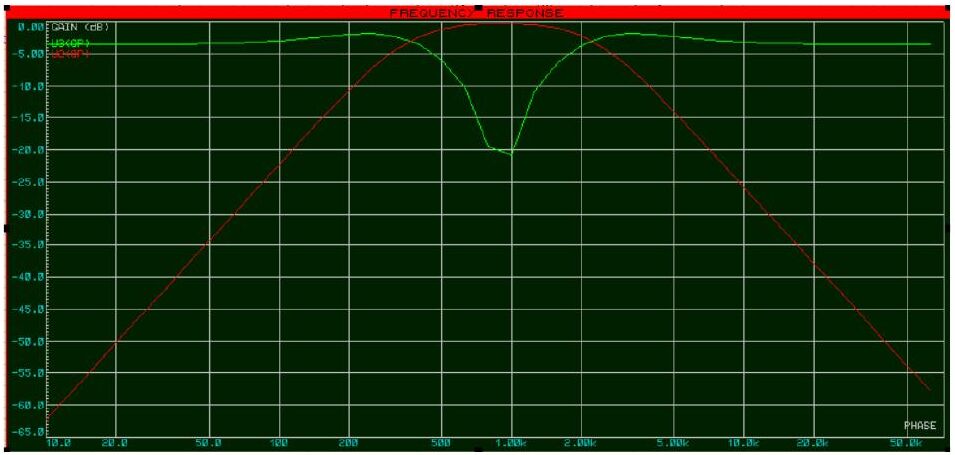Select the green U3(OP) trace label
This screenshot has height=455, width=955.
click(x=71, y=44)
